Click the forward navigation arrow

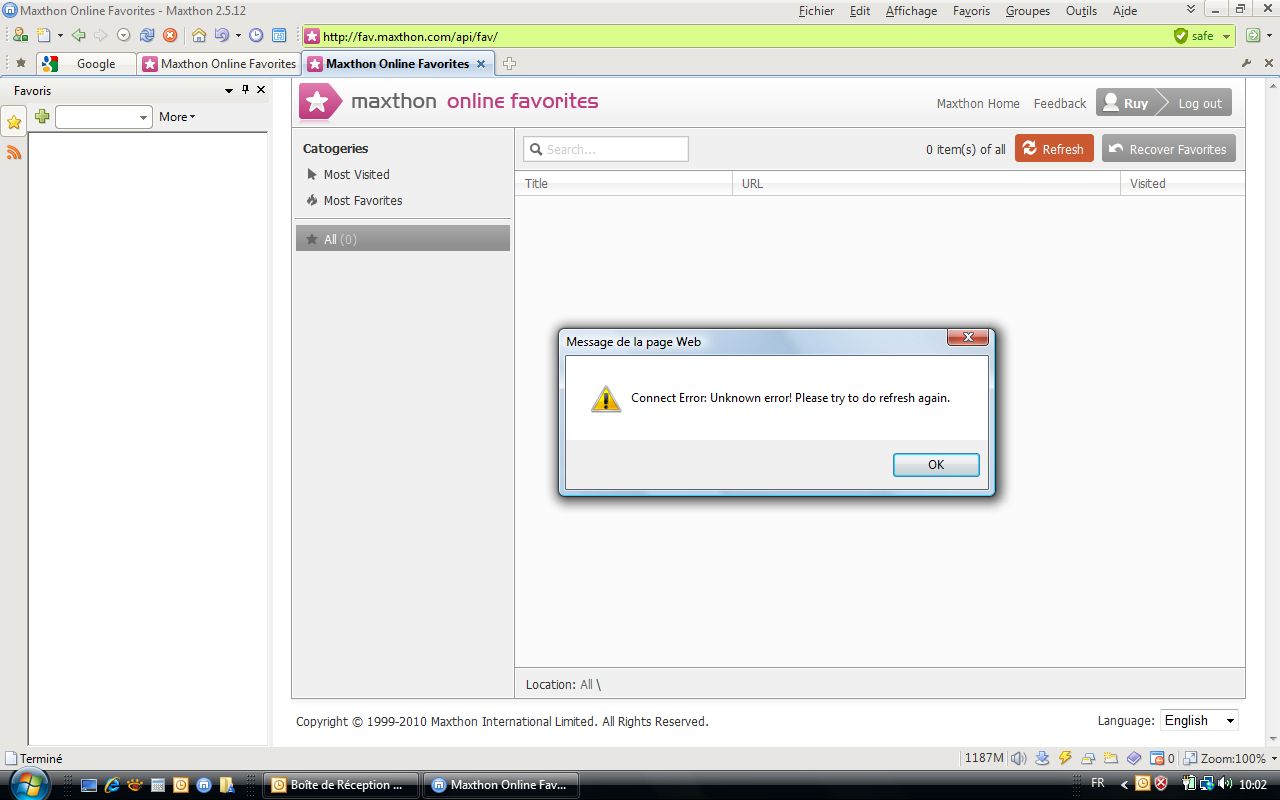[101, 35]
